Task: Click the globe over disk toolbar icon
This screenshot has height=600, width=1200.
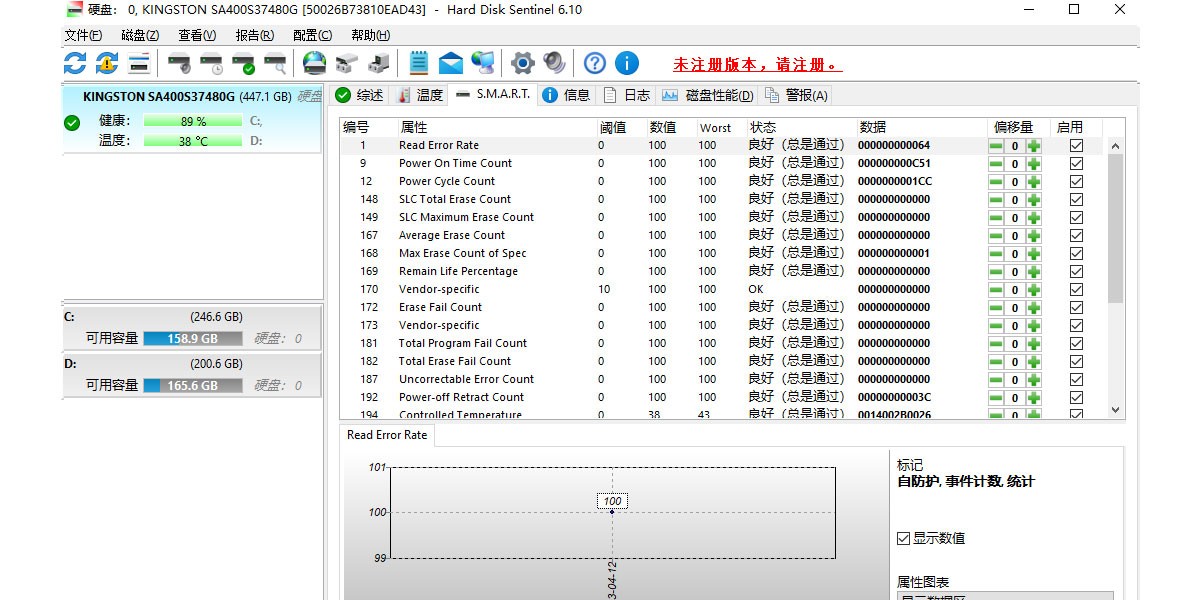Action: (315, 64)
